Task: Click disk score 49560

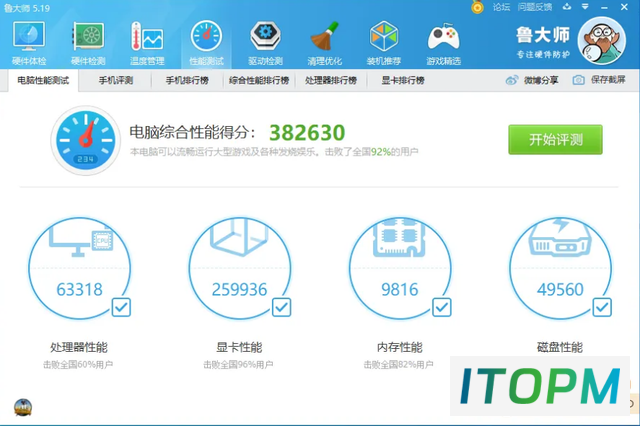Action: click(560, 289)
